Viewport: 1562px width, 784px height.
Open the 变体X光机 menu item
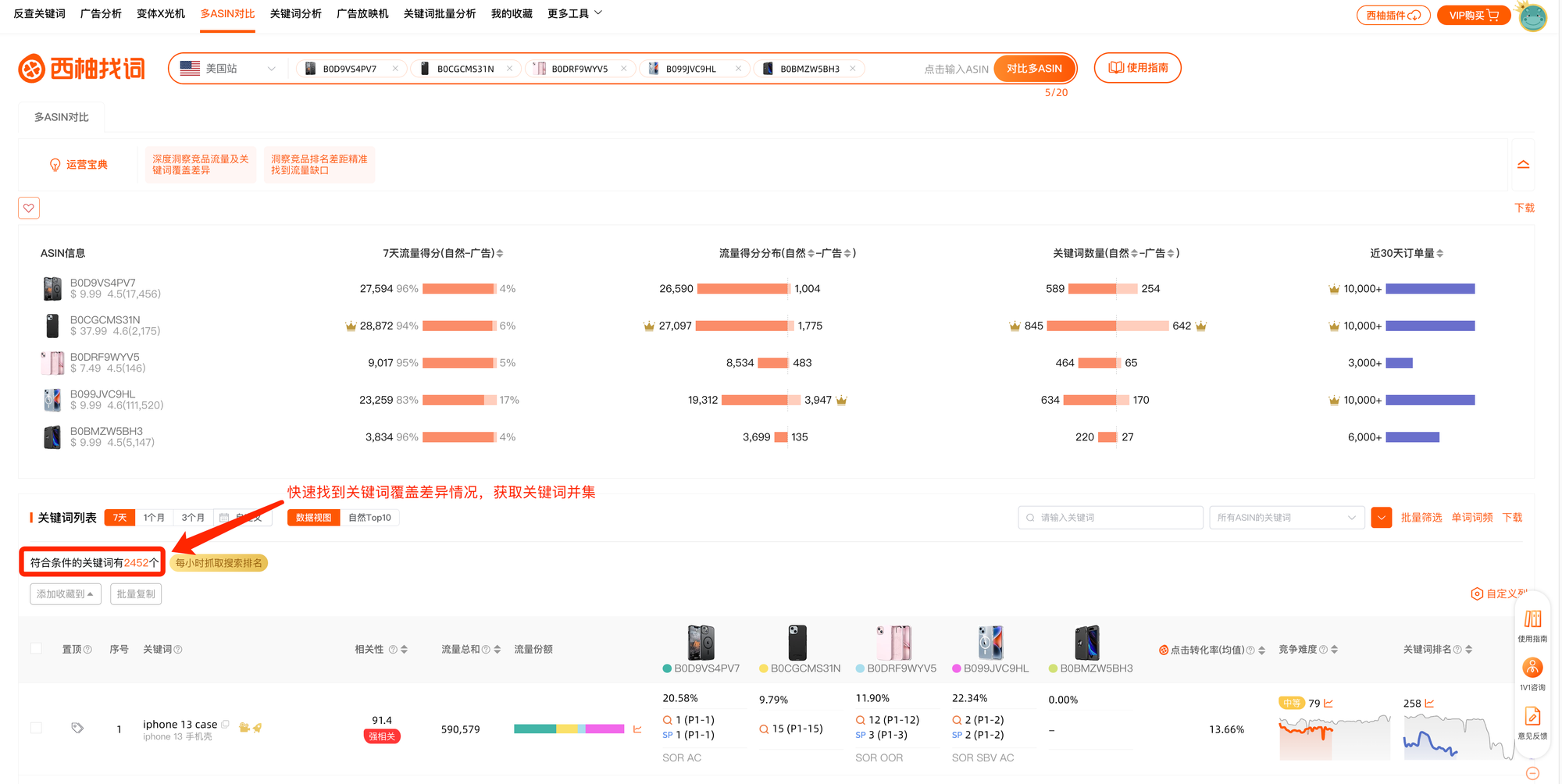[x=161, y=13]
